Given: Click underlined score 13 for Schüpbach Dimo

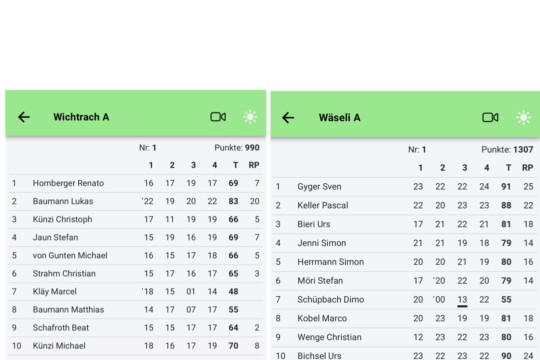Looking at the screenshot, I should coord(462,300).
